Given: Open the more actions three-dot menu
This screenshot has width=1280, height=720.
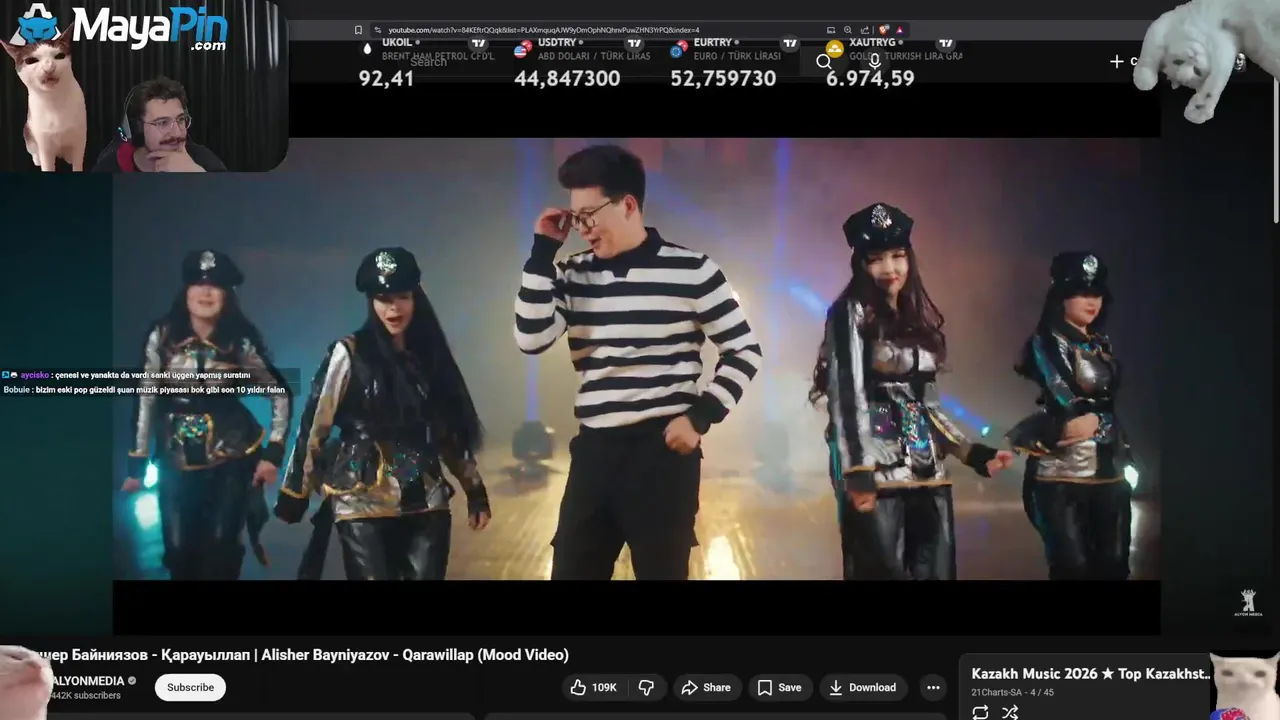Looking at the screenshot, I should tap(933, 687).
